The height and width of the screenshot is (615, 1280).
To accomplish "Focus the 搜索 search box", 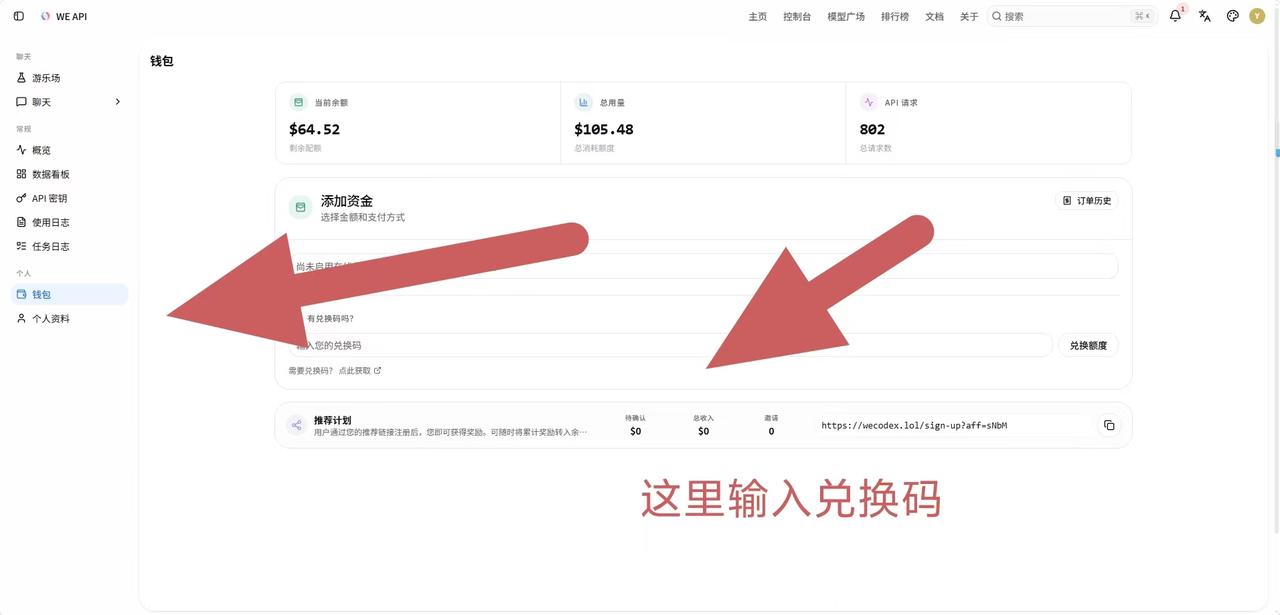I will [1072, 16].
